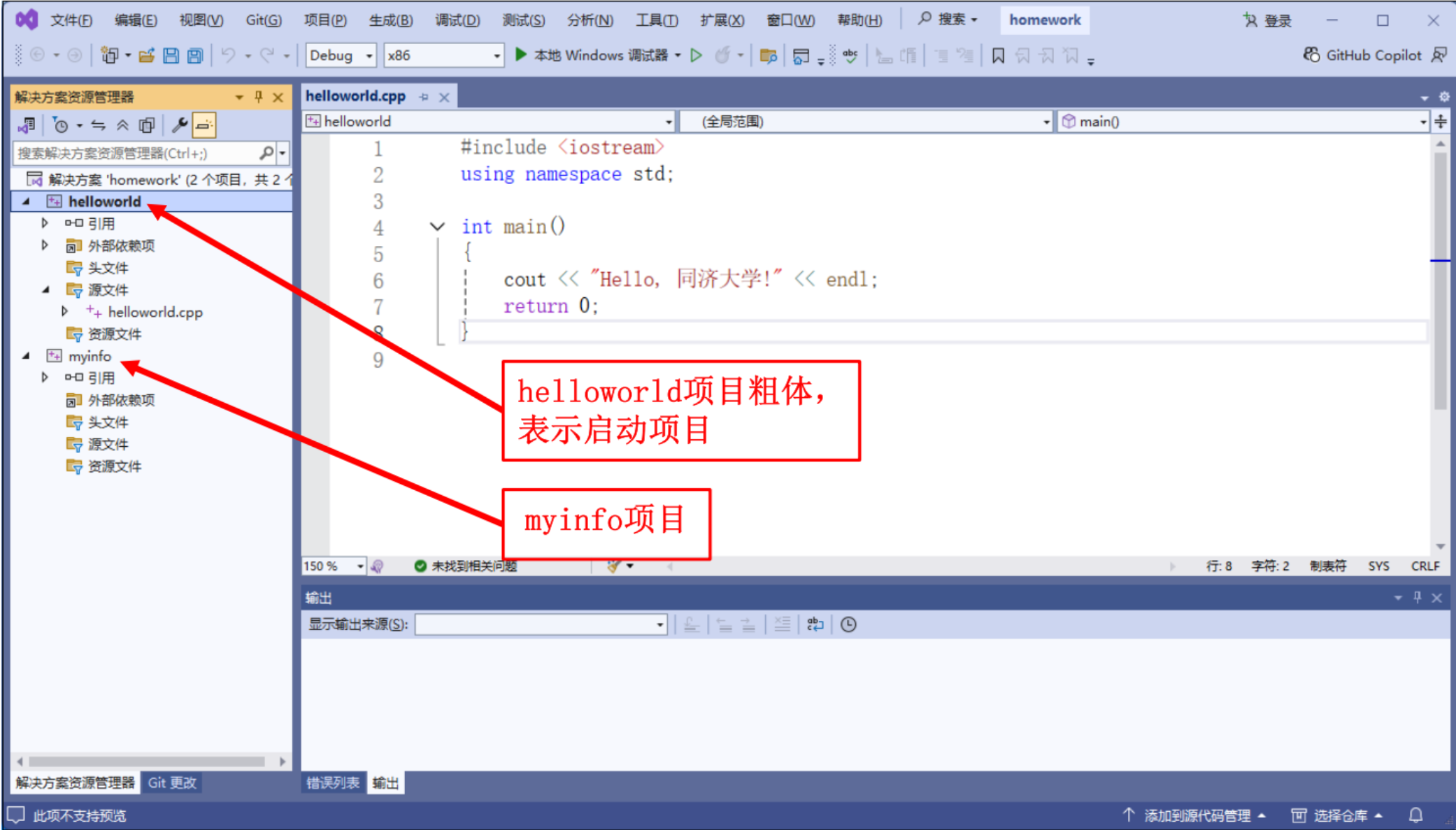Switch to the 错误列表 tab
Screen dimensions: 1456x830
(x=333, y=782)
